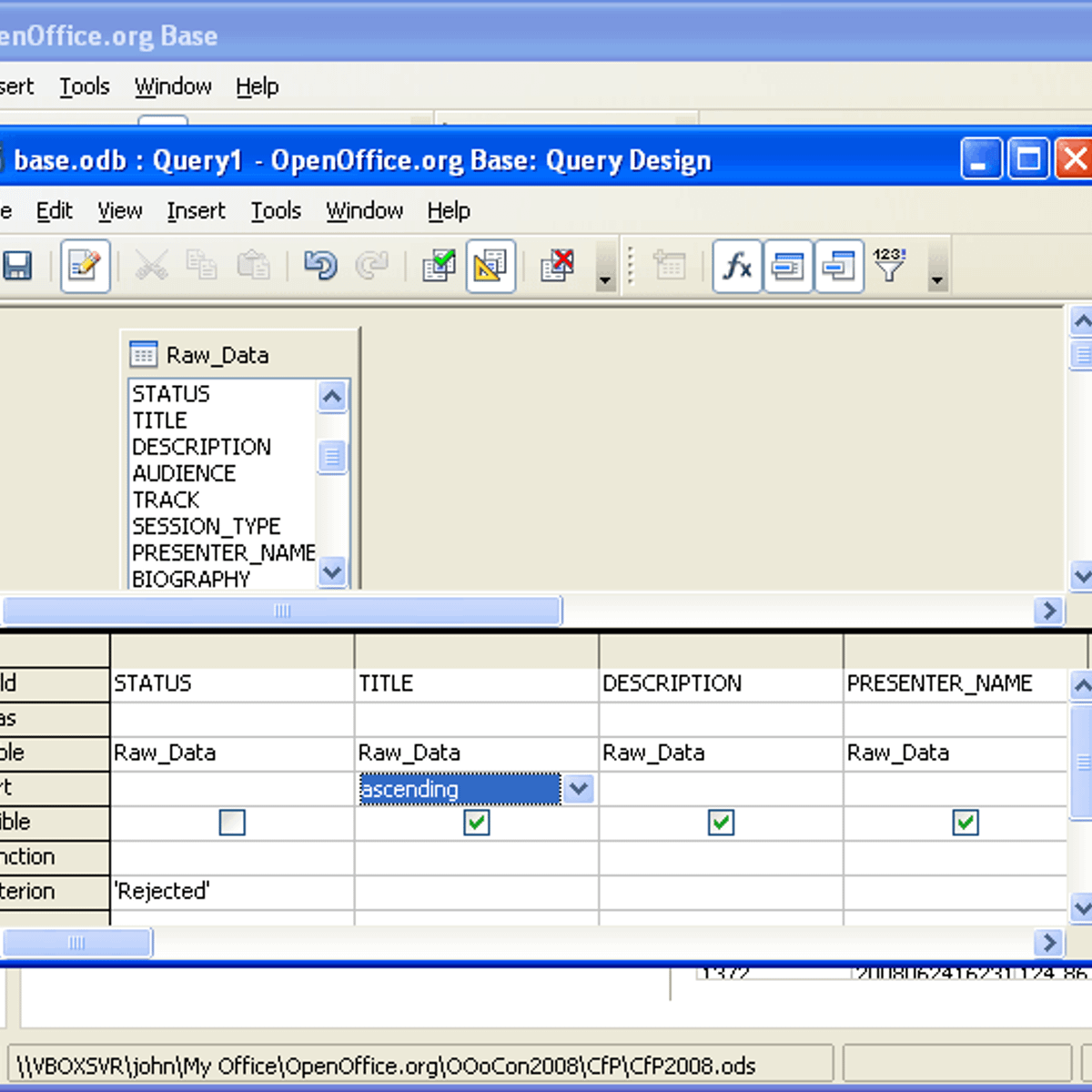Uncheck Visible checkbox for PRESENTER_NAME column
Screen dimensions: 1092x1092
(966, 823)
